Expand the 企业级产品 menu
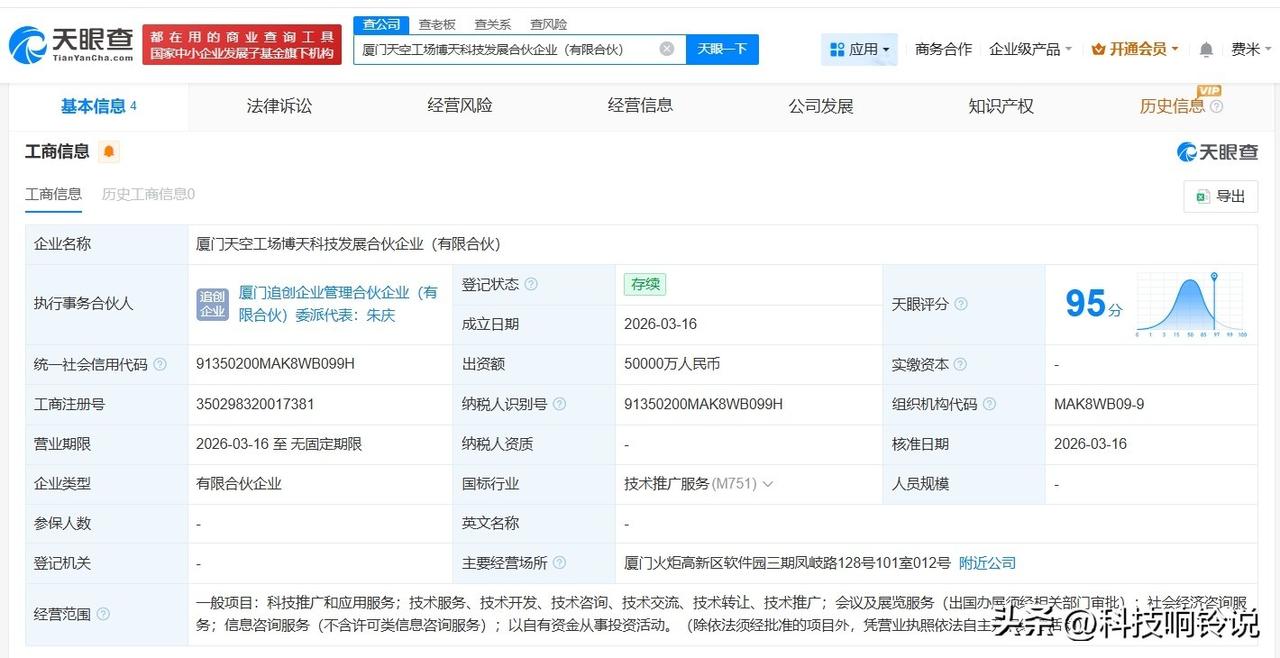1280x658 pixels. (x=1030, y=49)
